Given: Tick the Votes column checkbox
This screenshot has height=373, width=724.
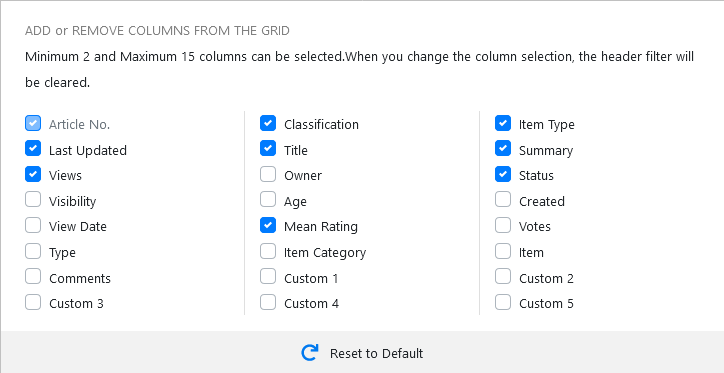Looking at the screenshot, I should [x=503, y=225].
